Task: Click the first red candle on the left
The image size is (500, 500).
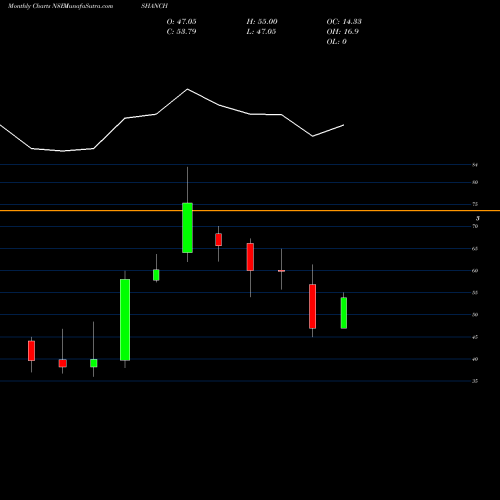Action: coord(31,351)
